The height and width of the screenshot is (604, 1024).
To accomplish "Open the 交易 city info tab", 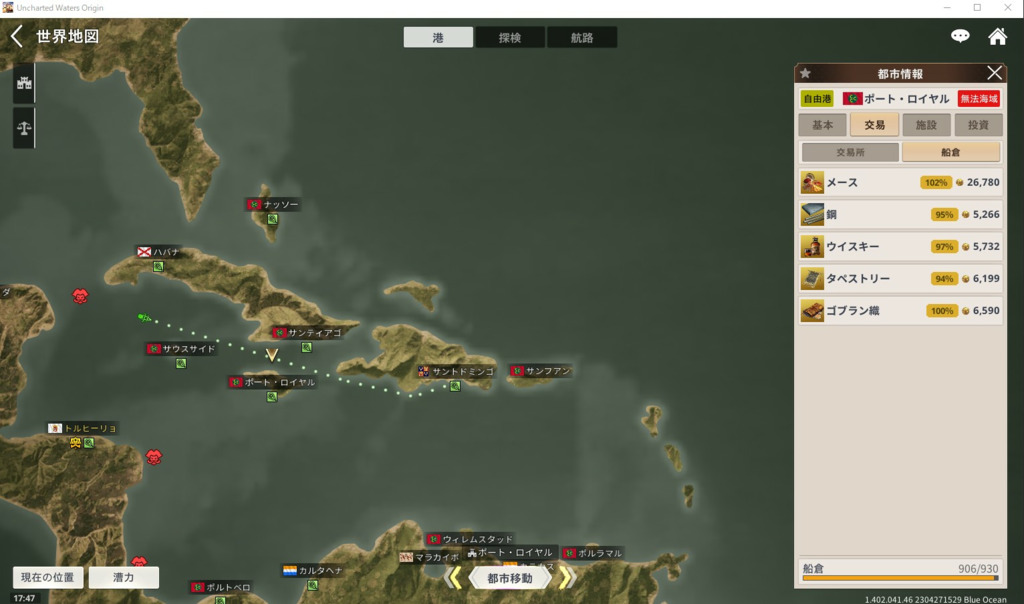I will coord(874,125).
